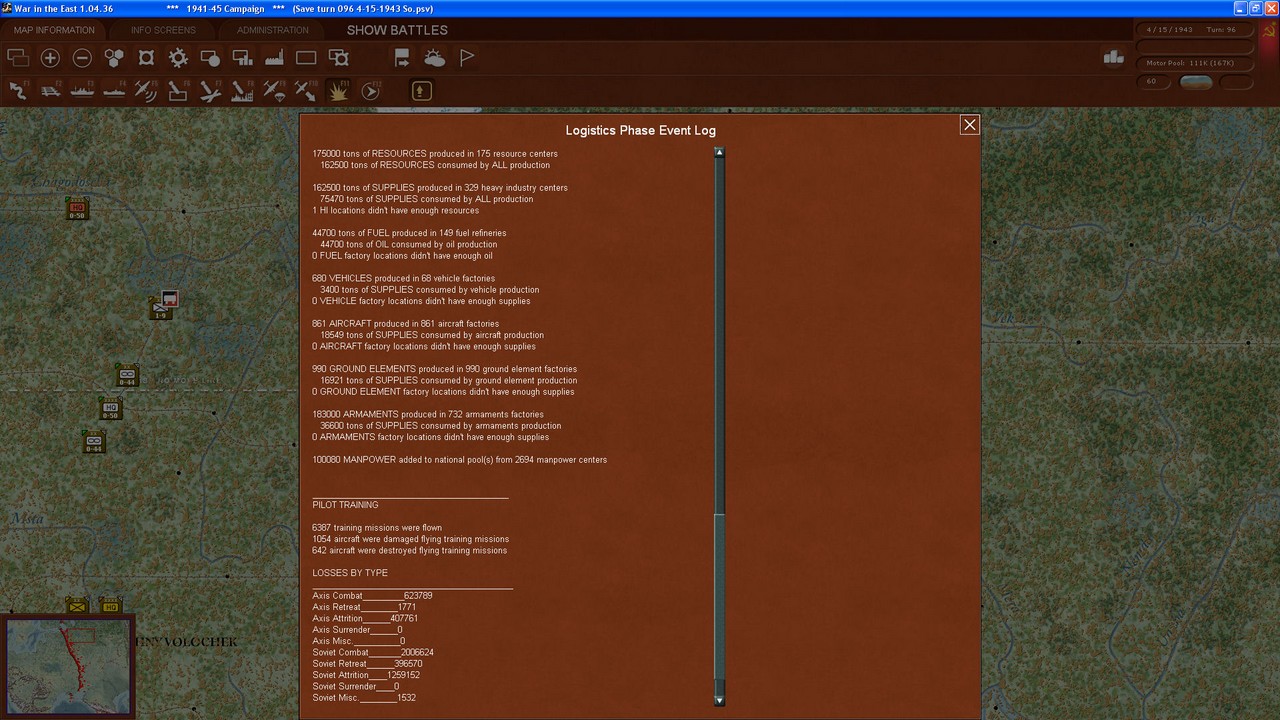Click the gear-shaped toolbar icon

point(178,58)
